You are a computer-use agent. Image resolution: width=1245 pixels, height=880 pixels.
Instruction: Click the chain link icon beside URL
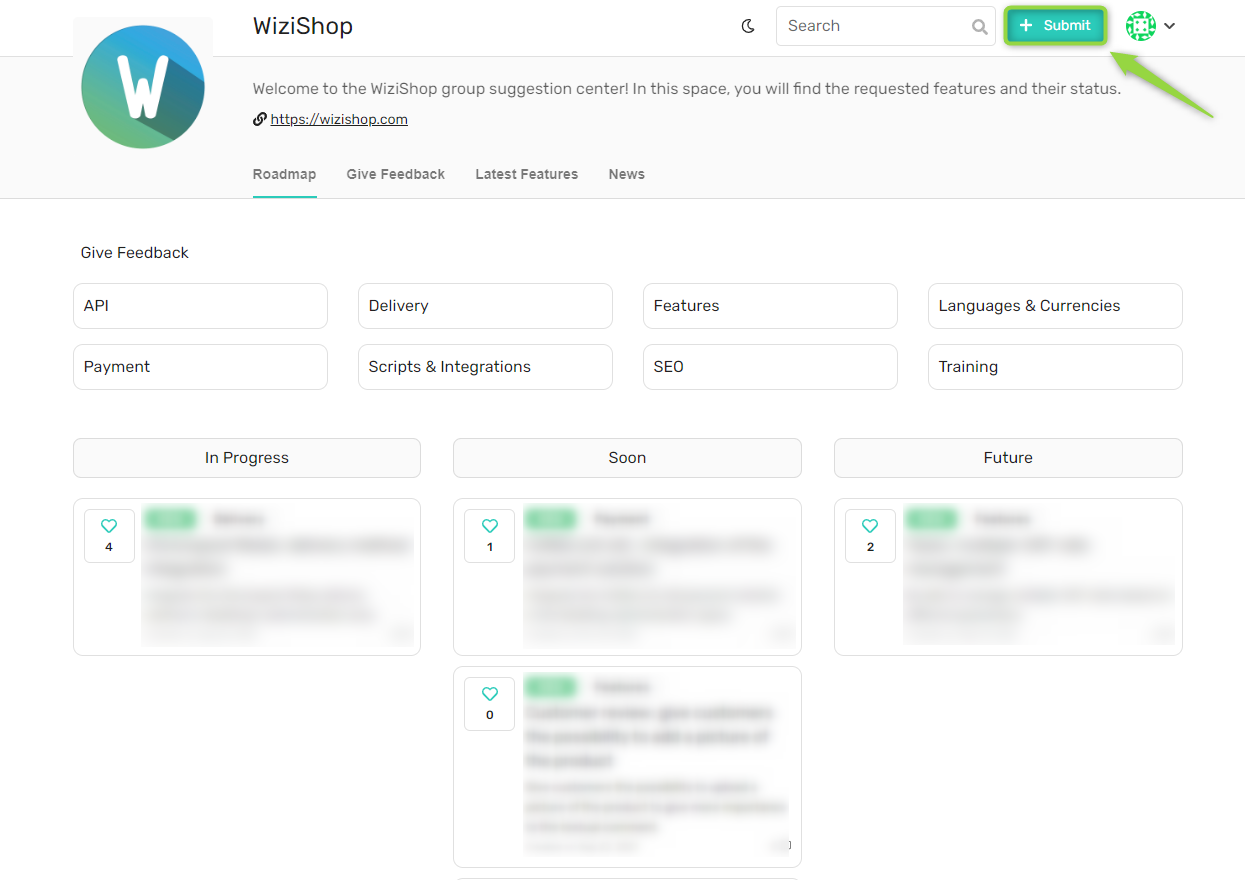click(260, 119)
